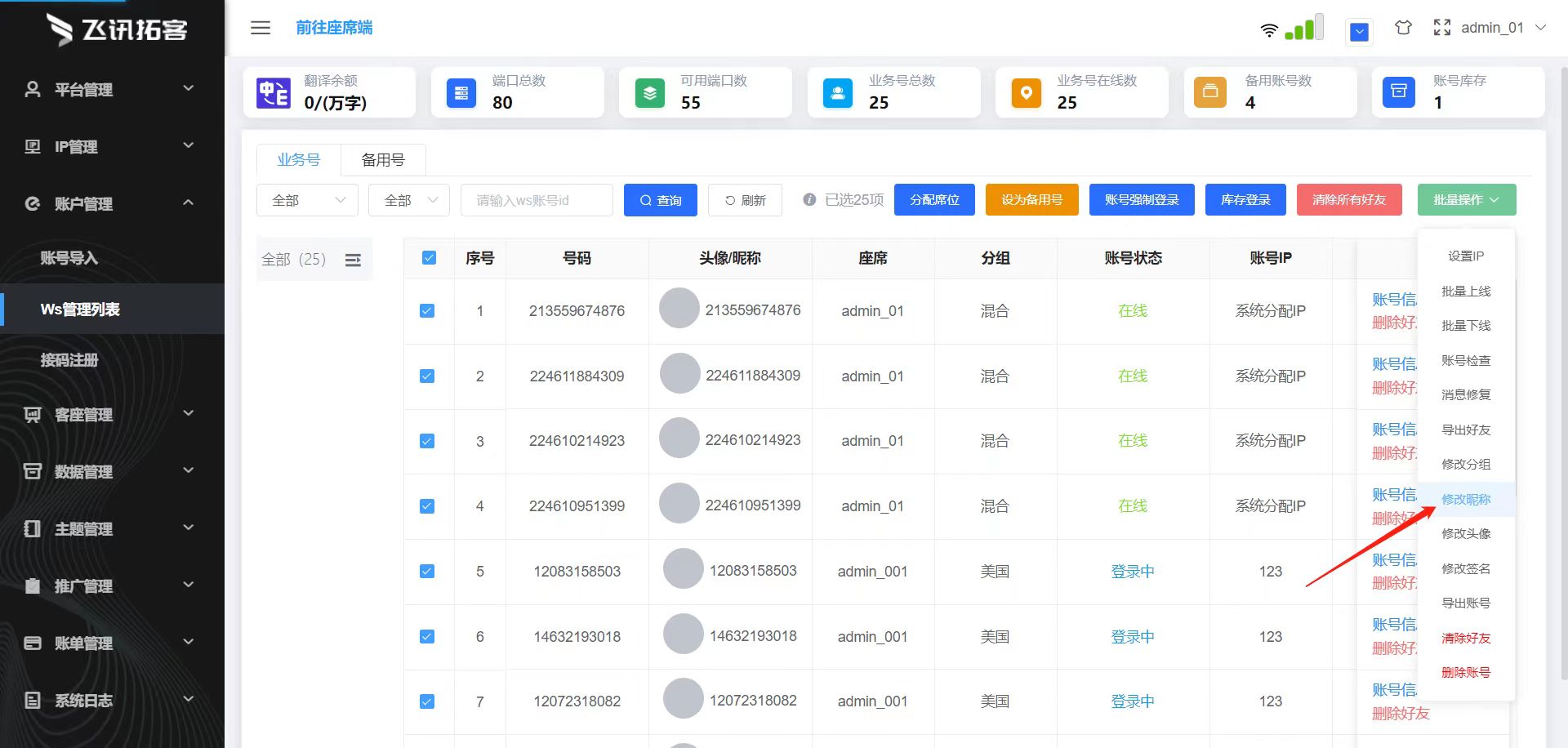
Task: Choose 删除账号 in batch menu
Action: click(1466, 673)
